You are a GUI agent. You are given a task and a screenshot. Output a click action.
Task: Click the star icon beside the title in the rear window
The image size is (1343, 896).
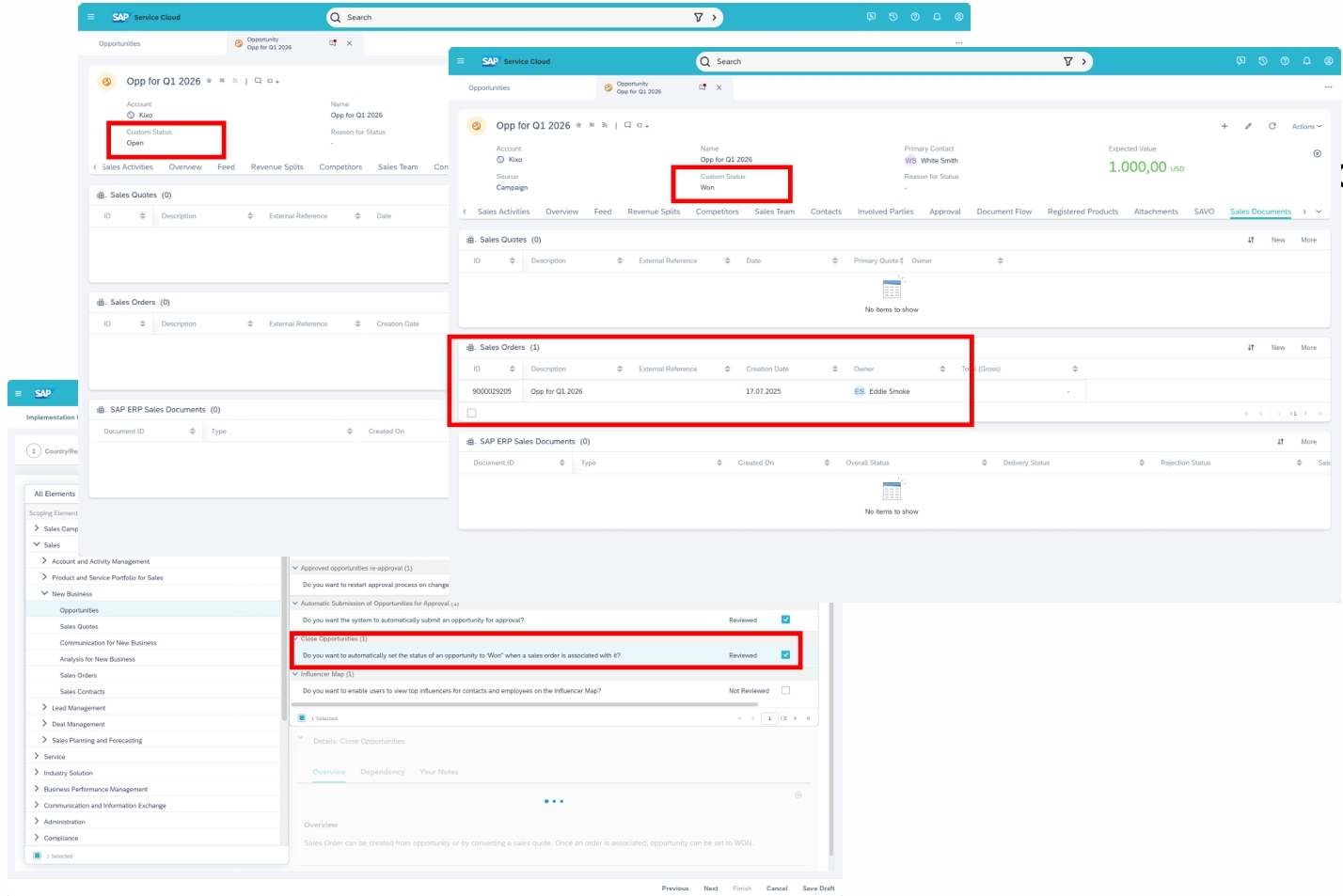click(209, 81)
